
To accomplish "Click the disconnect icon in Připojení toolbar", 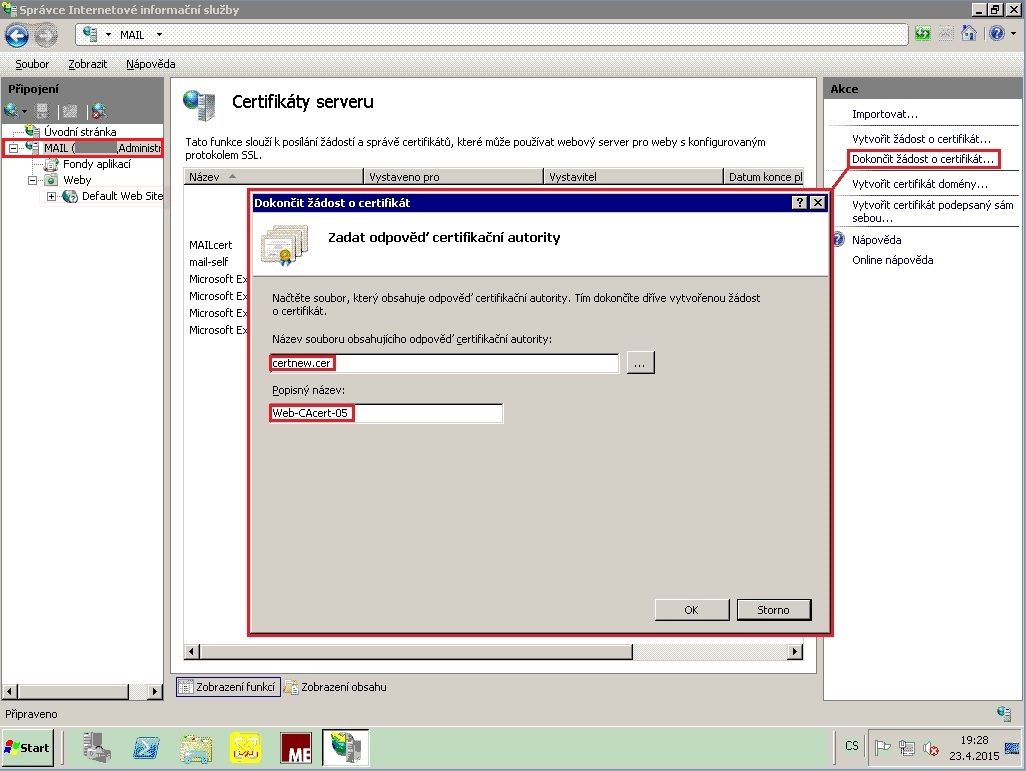I will (x=98, y=111).
